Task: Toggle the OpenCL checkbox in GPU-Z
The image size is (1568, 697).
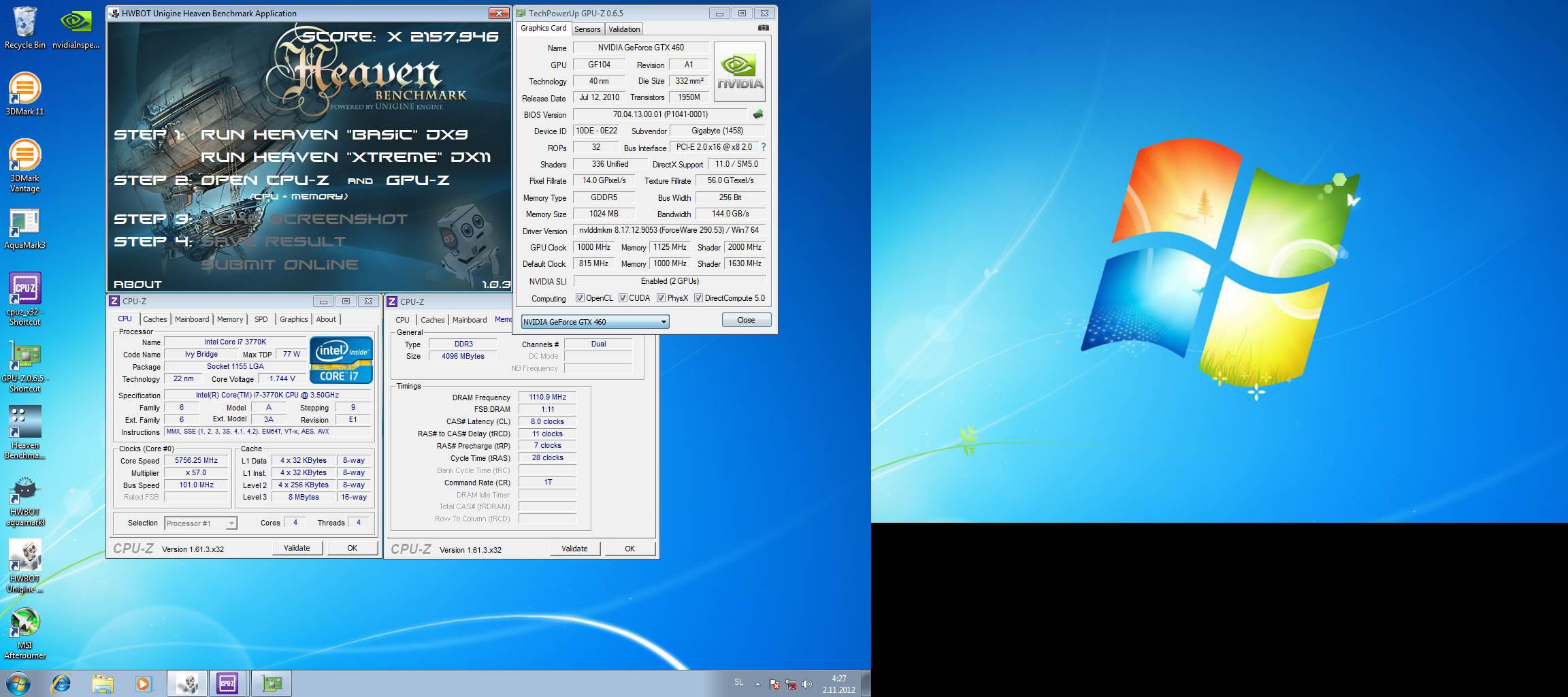Action: click(580, 298)
